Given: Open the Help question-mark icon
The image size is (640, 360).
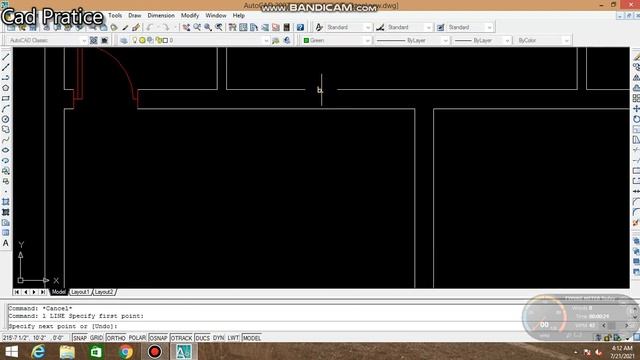Looking at the screenshot, I should point(300,27).
